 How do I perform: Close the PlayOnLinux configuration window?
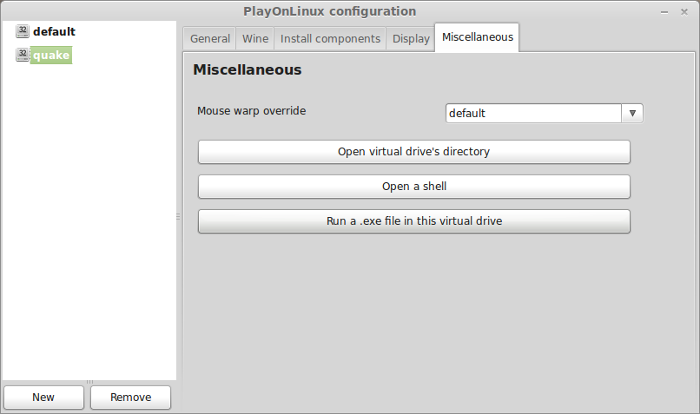(x=684, y=12)
